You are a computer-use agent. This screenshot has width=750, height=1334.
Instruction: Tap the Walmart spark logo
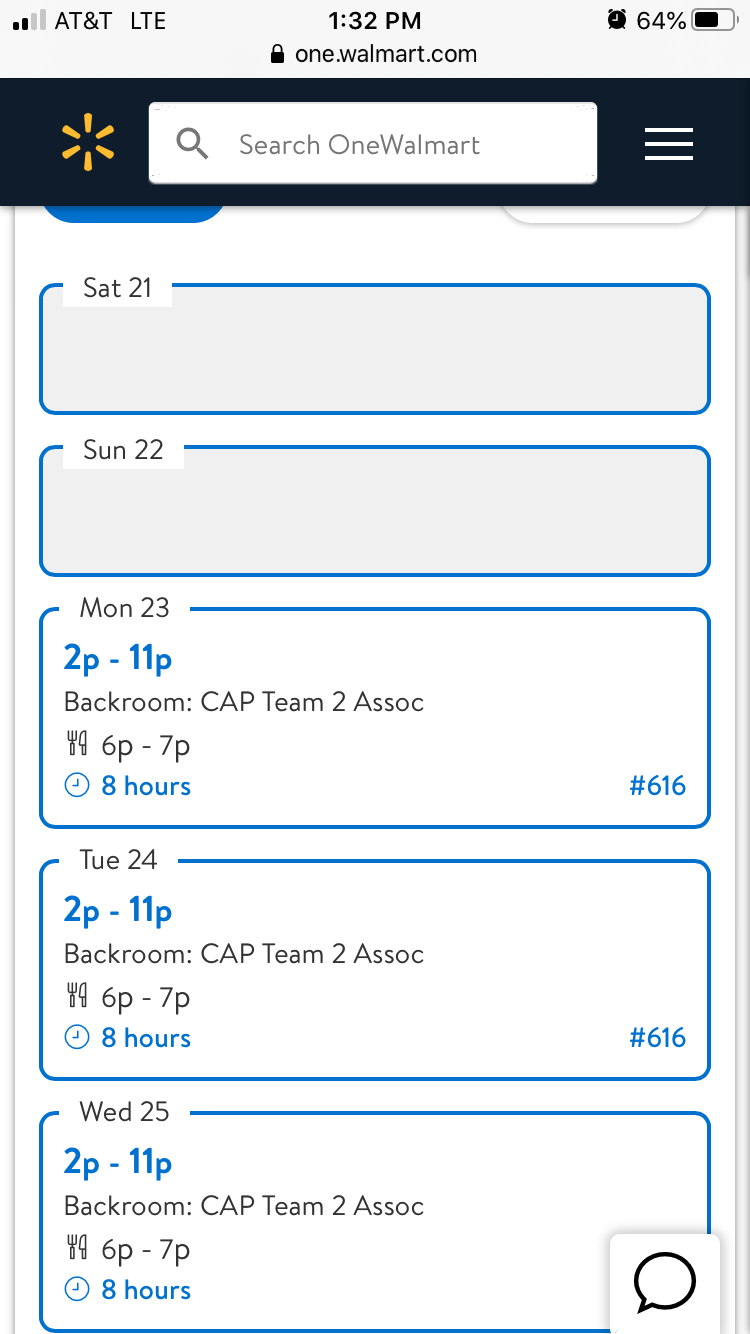[88, 141]
